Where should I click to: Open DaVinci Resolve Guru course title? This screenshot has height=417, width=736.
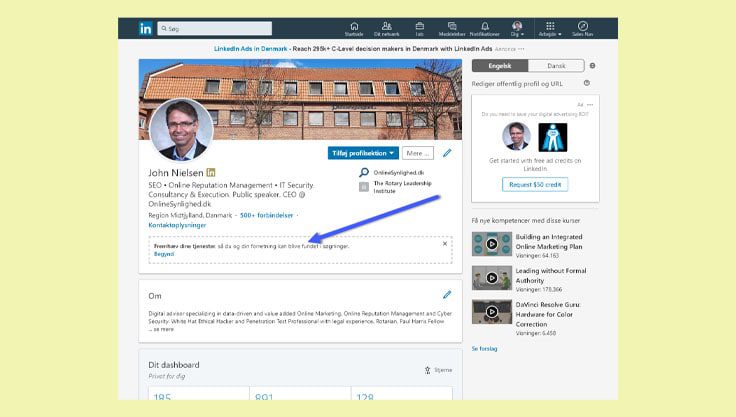click(548, 314)
